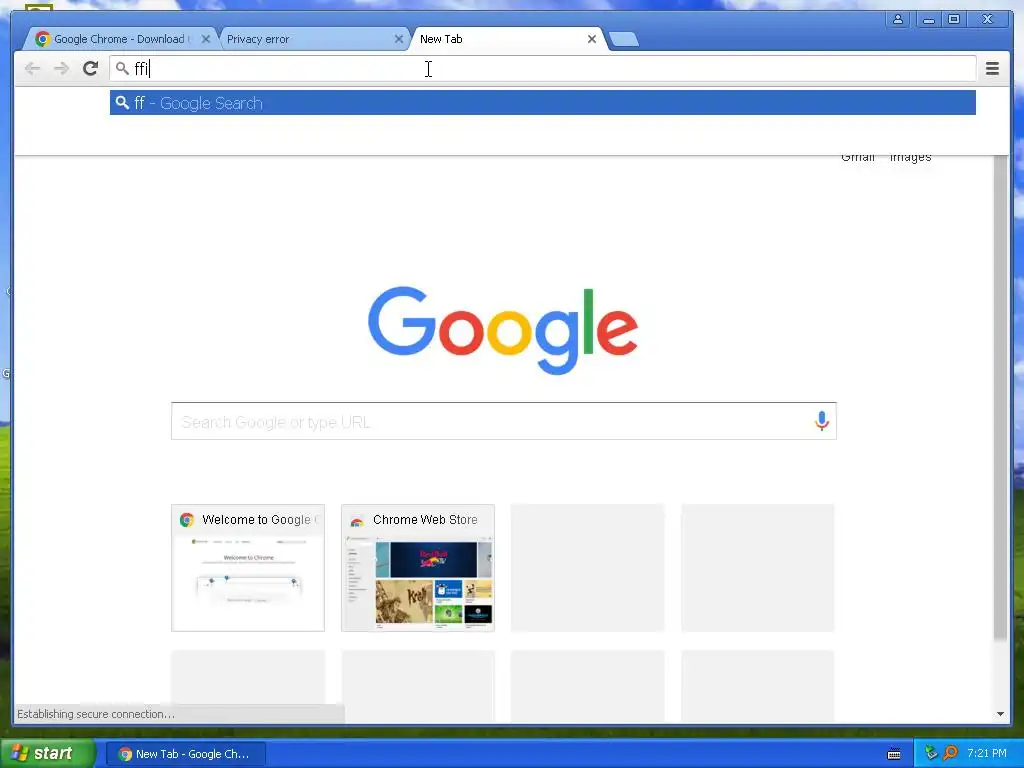Screen dimensions: 1024x768
Task: Select the 'ff - Google Search' suggestion
Action: [543, 103]
